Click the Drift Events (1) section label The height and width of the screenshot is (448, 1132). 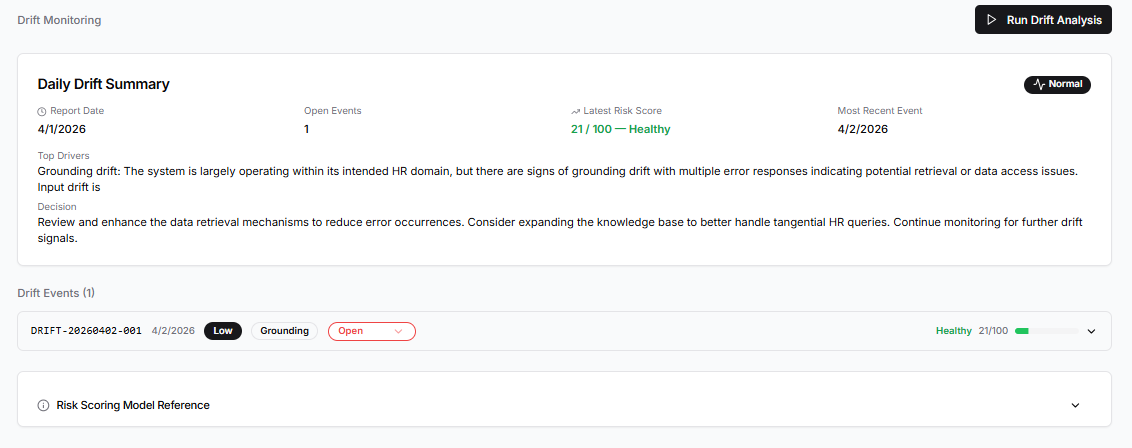click(56, 293)
